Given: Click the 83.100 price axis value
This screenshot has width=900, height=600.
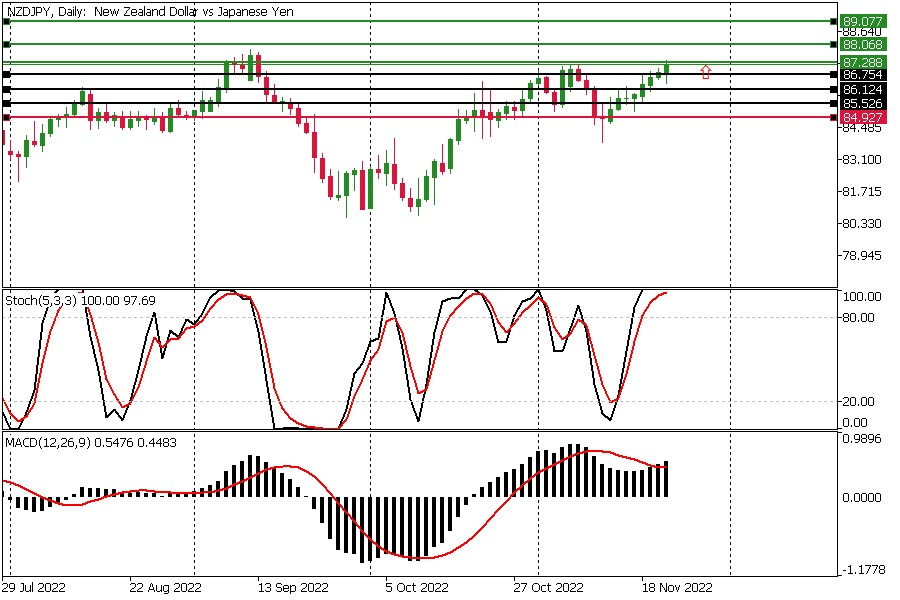Looking at the screenshot, I should [861, 160].
